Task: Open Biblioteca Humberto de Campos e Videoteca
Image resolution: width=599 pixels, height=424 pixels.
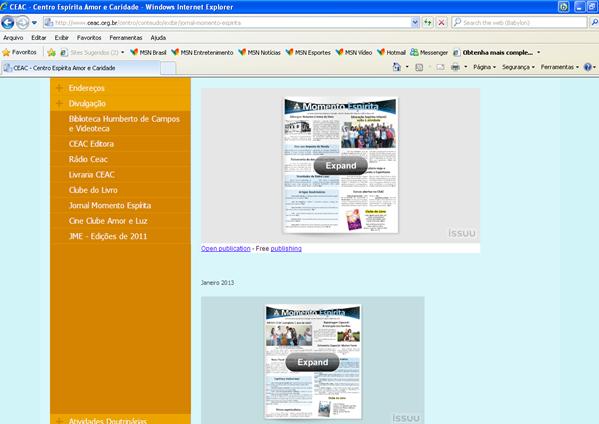Action: click(x=124, y=123)
